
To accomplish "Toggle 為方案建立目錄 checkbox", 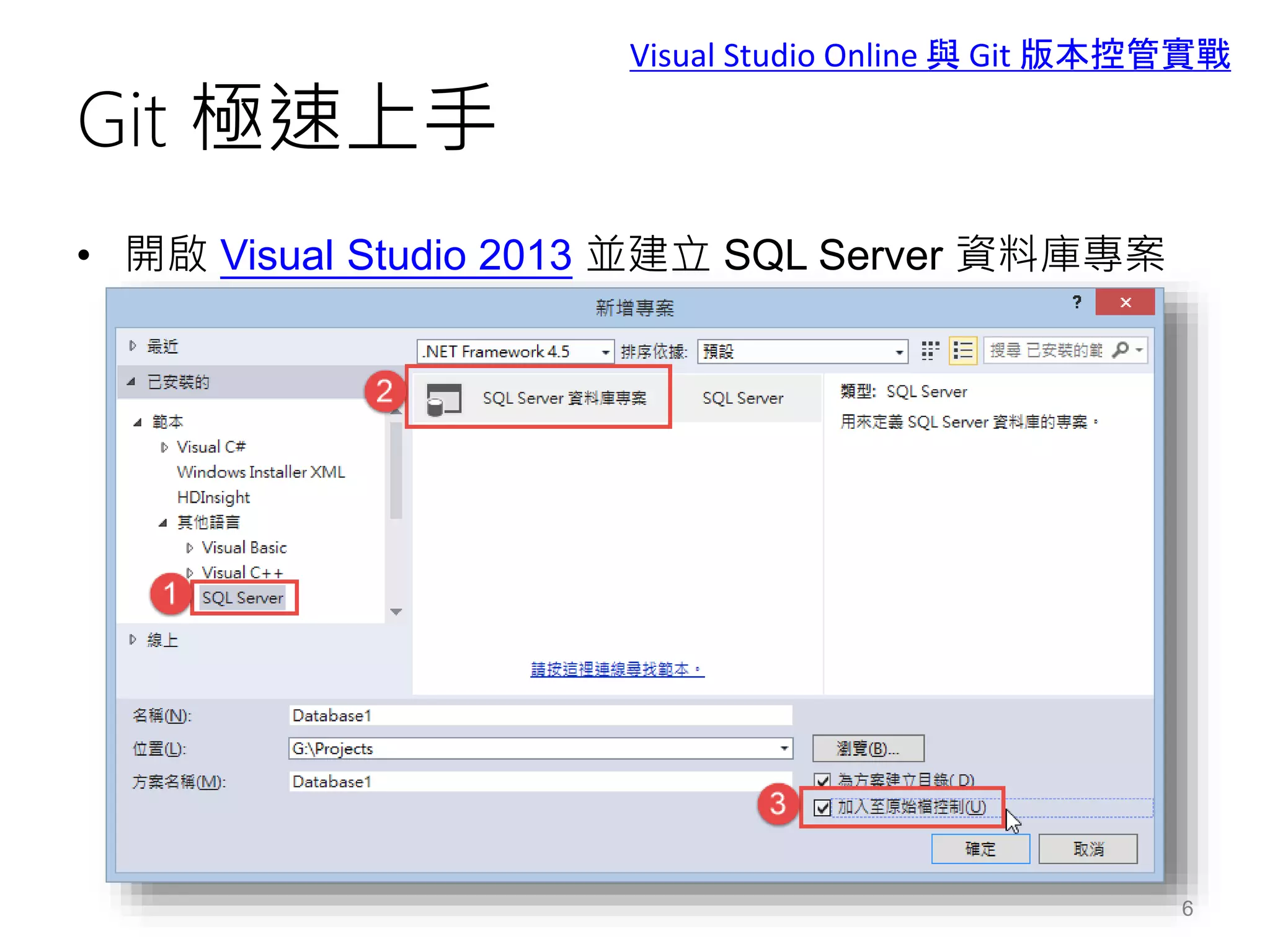I will 822,780.
